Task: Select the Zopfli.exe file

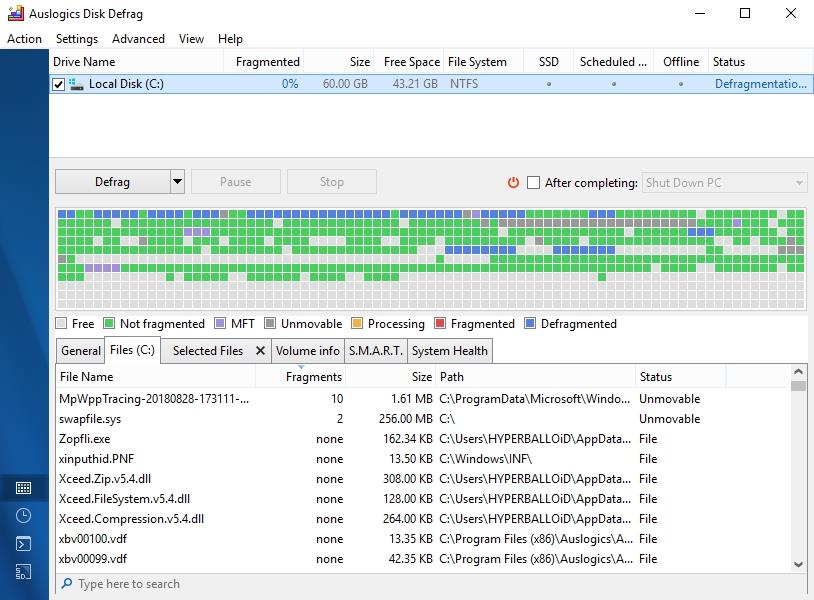Action: click(423, 439)
